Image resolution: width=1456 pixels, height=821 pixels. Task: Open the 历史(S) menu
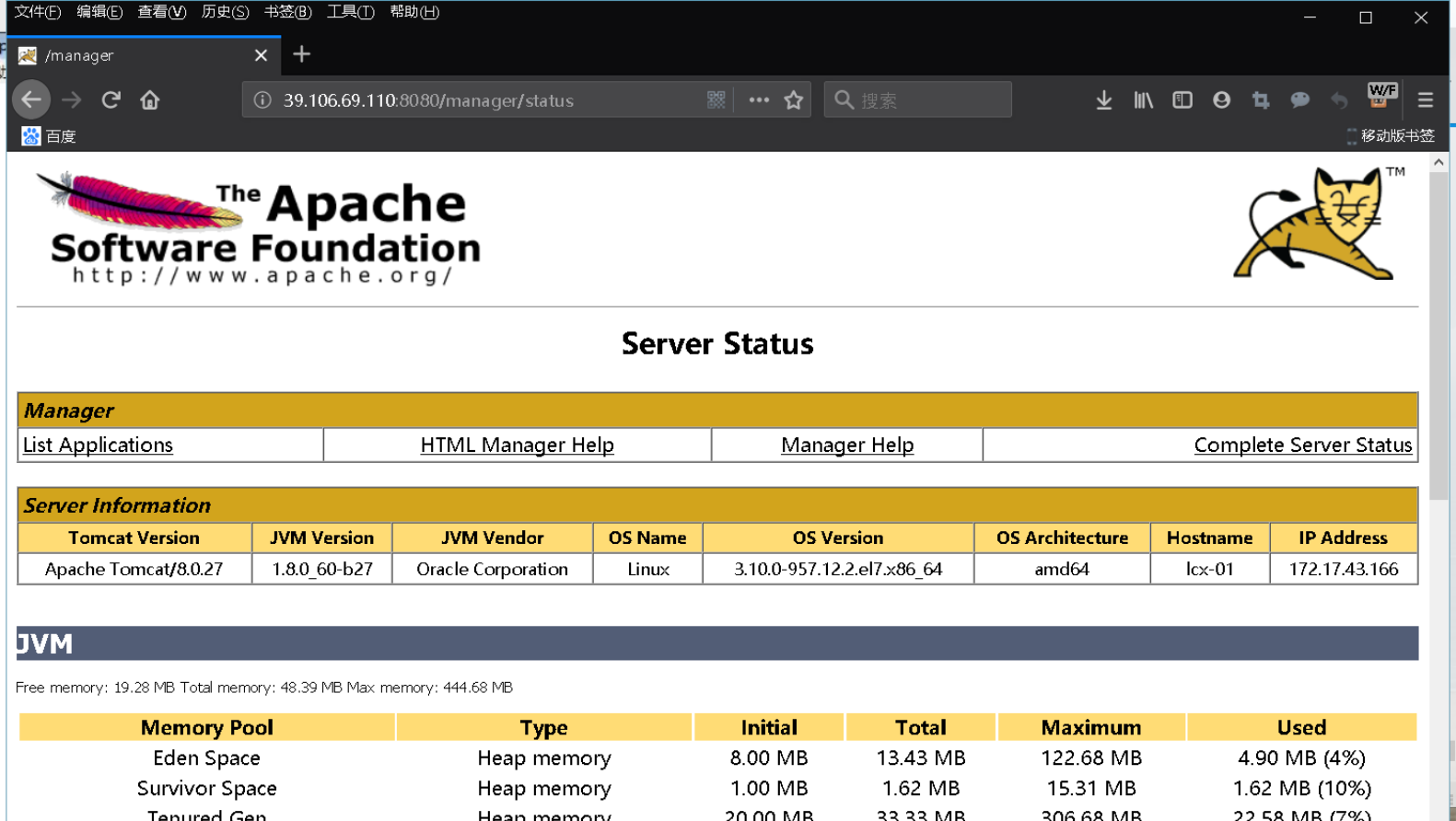[x=225, y=12]
